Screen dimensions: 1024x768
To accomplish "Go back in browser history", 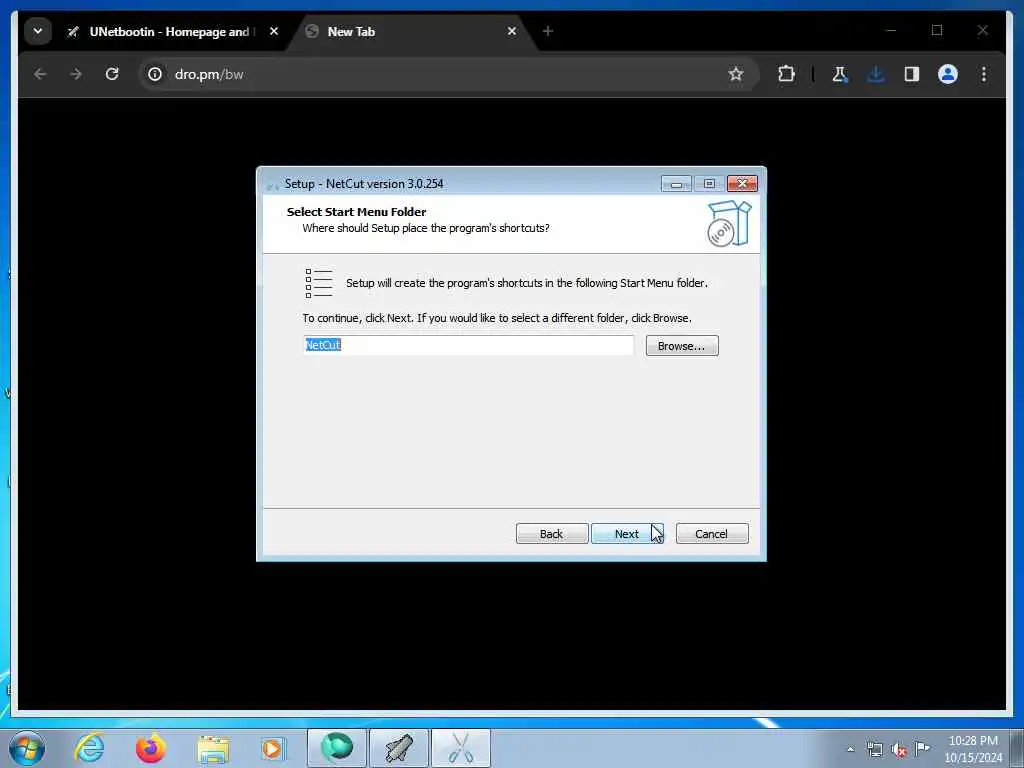I will coord(40,74).
